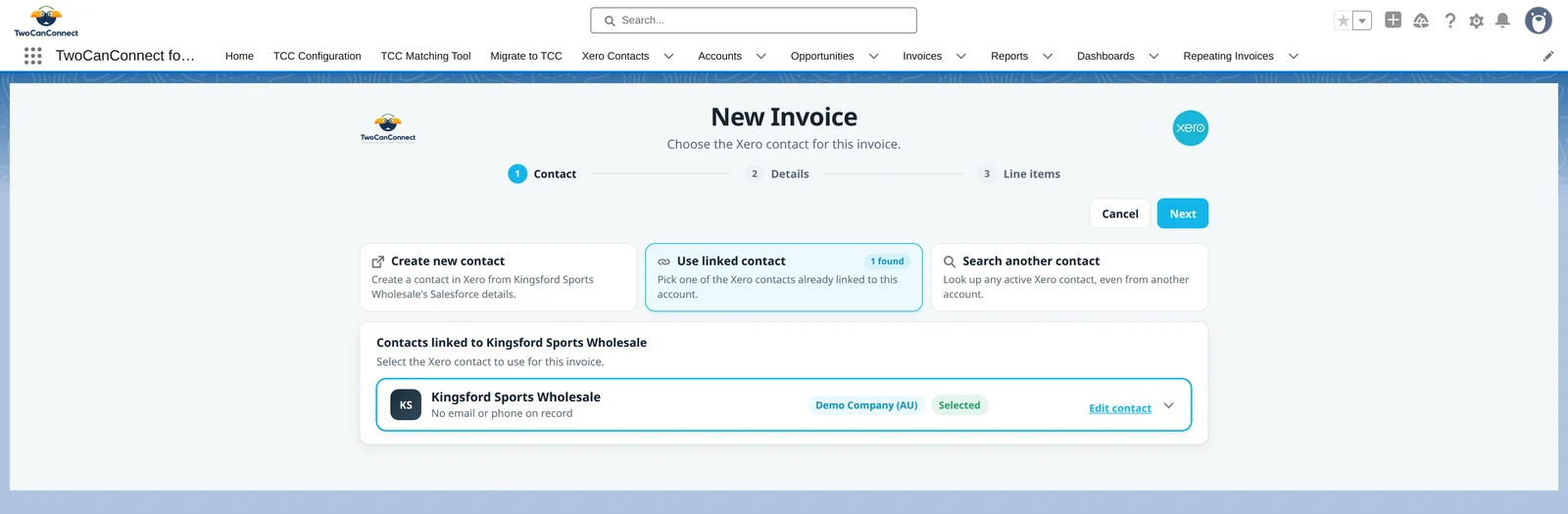Open the Dashboards tab

coord(1105,56)
